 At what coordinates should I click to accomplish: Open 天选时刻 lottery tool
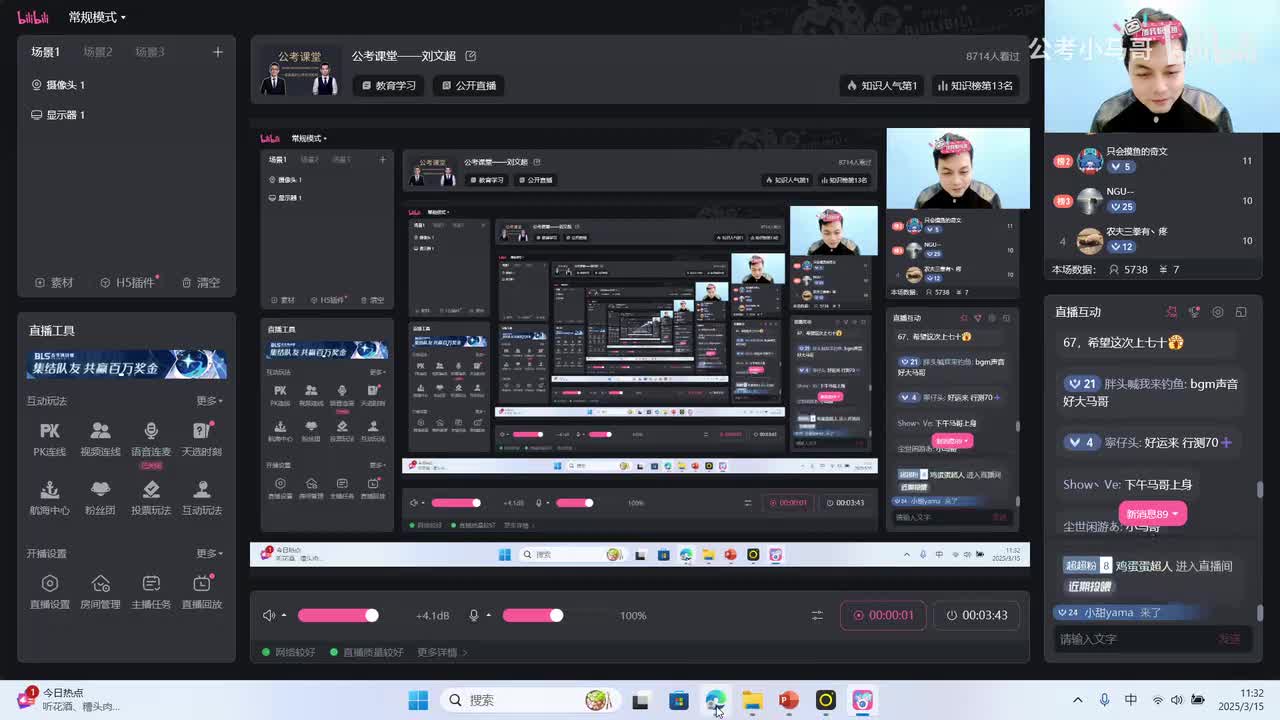[202, 439]
